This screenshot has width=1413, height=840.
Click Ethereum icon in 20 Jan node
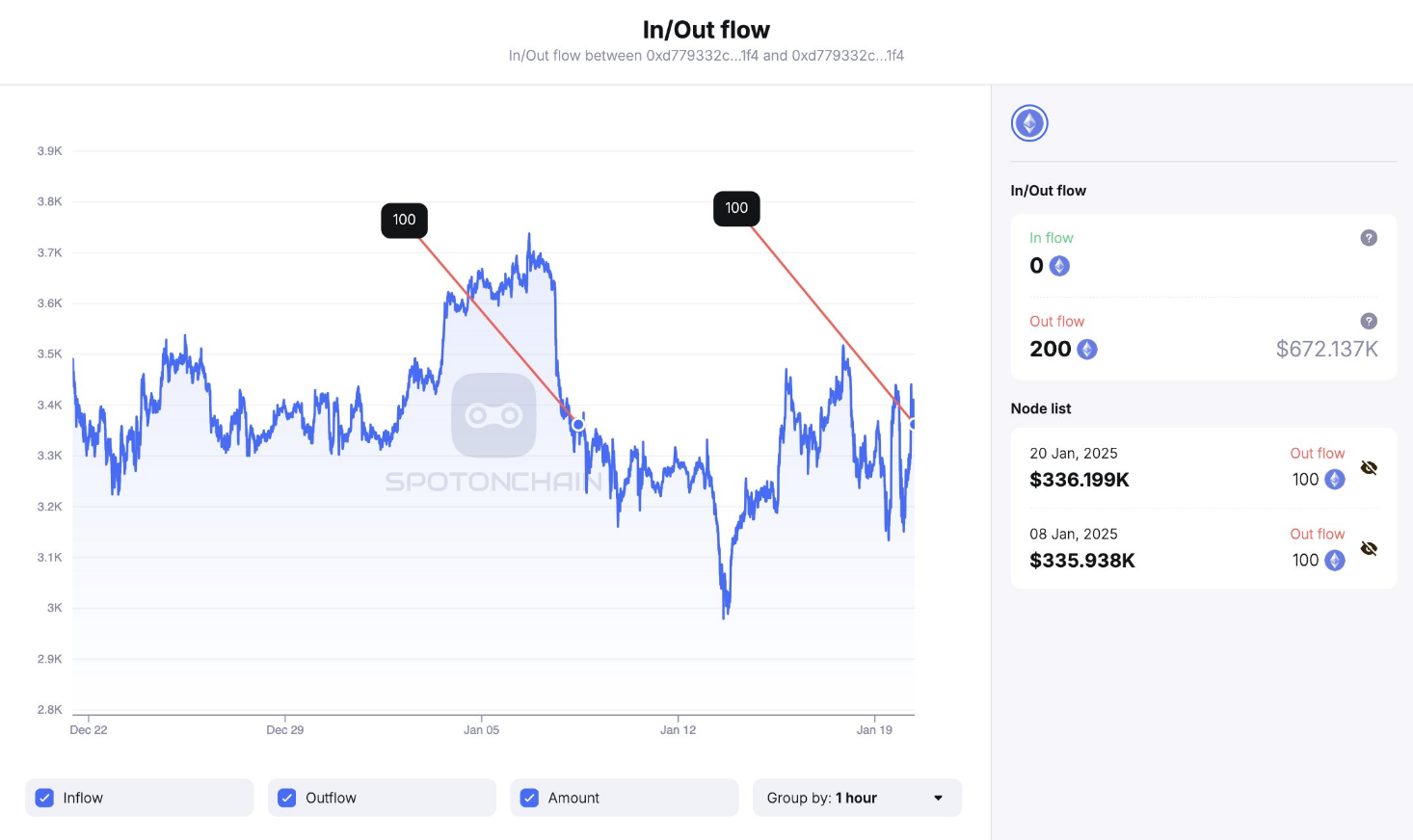pos(1335,480)
